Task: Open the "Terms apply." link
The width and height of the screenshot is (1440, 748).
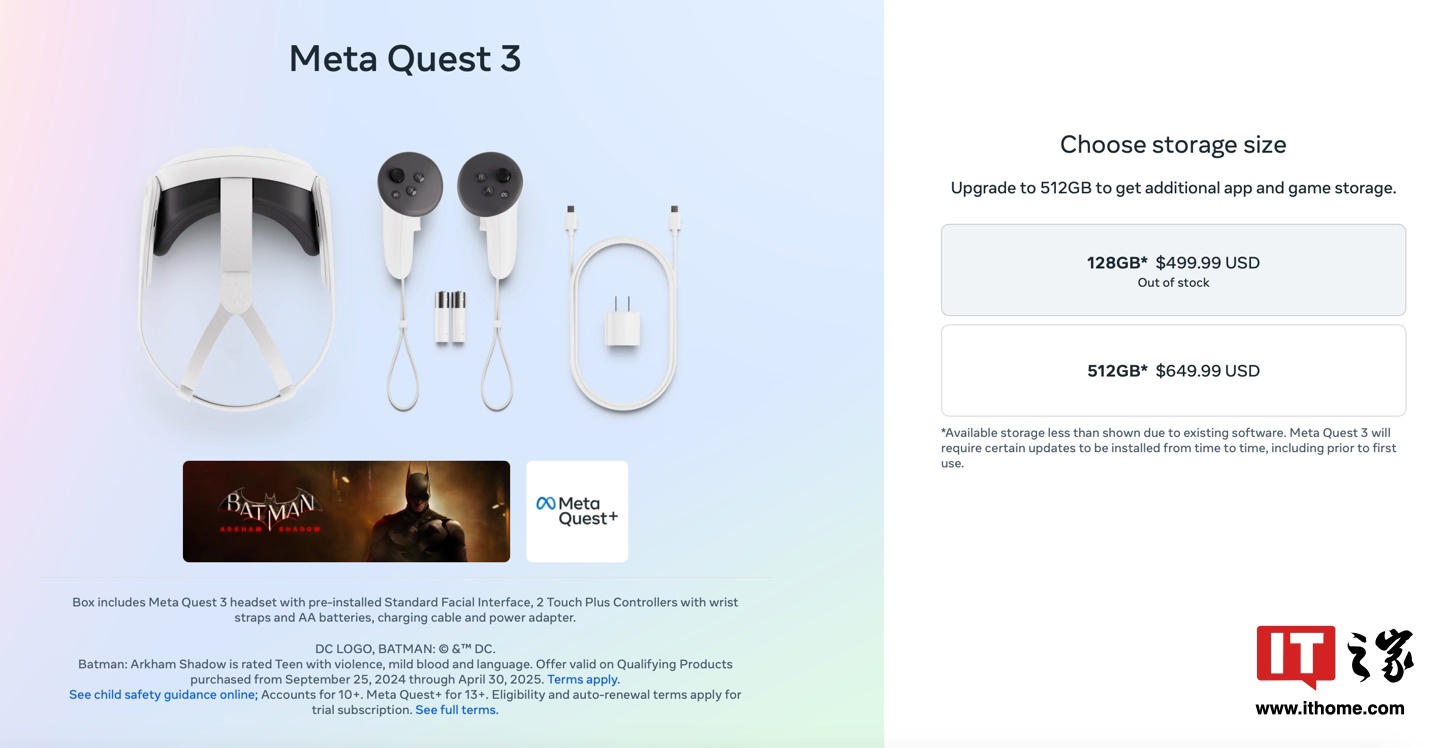Action: point(583,680)
